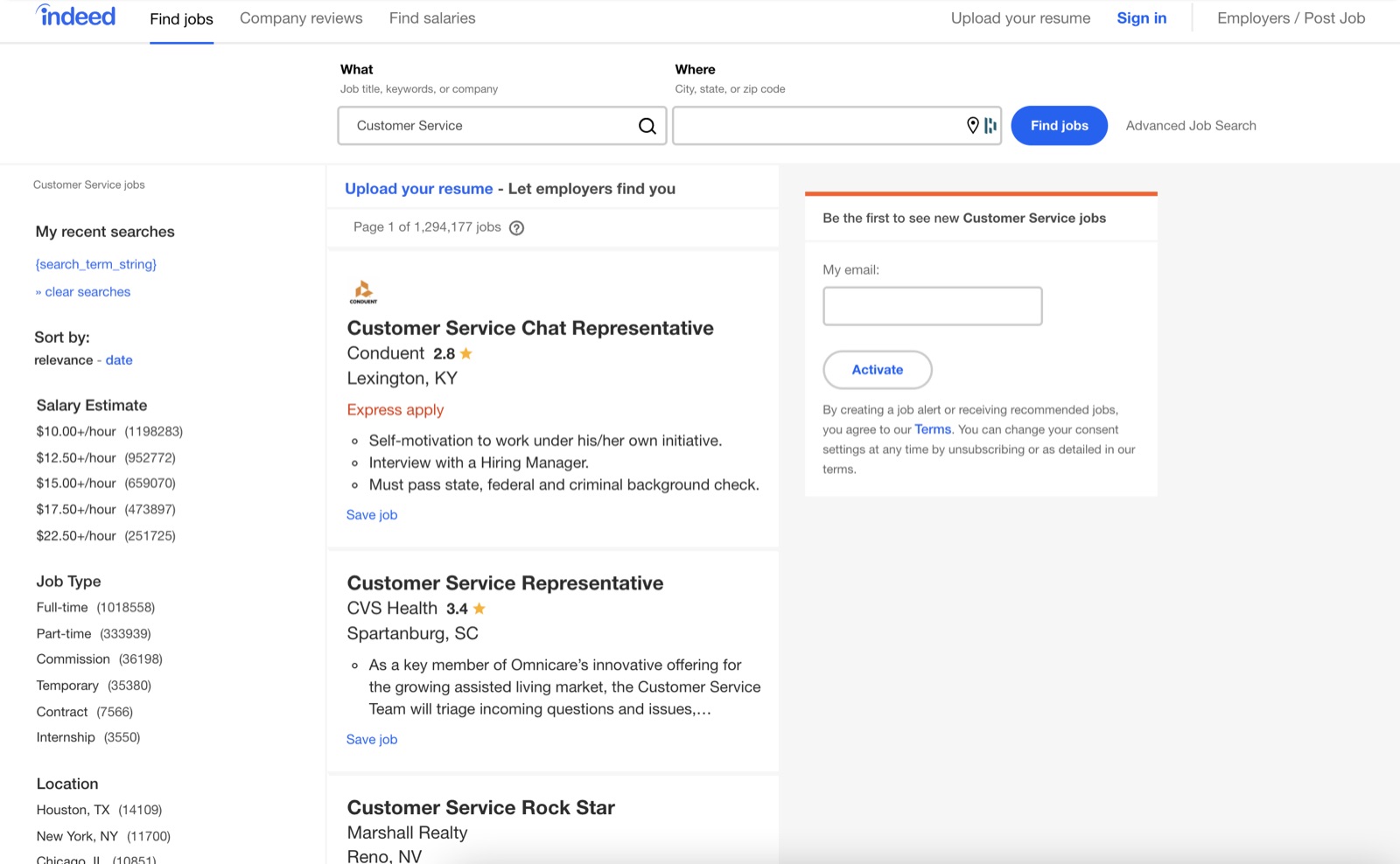
Task: Open Customer Service Representative CVS Health job
Action: (505, 583)
